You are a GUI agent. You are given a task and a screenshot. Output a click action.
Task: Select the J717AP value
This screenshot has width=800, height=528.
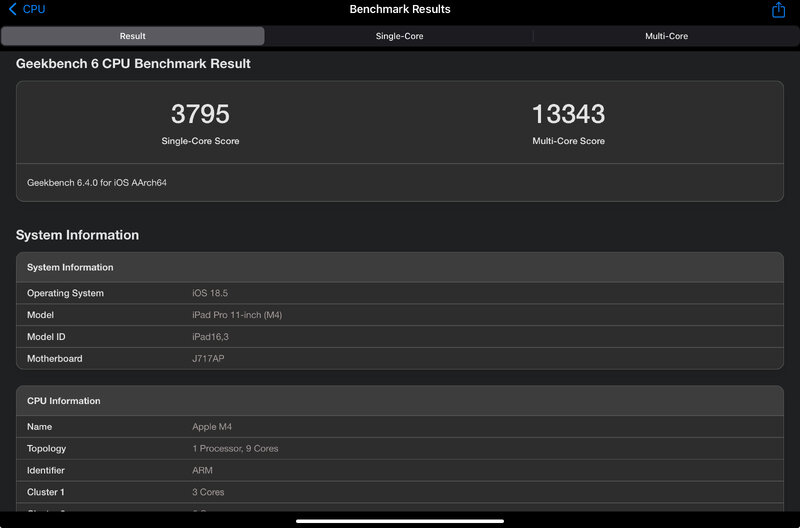208,359
